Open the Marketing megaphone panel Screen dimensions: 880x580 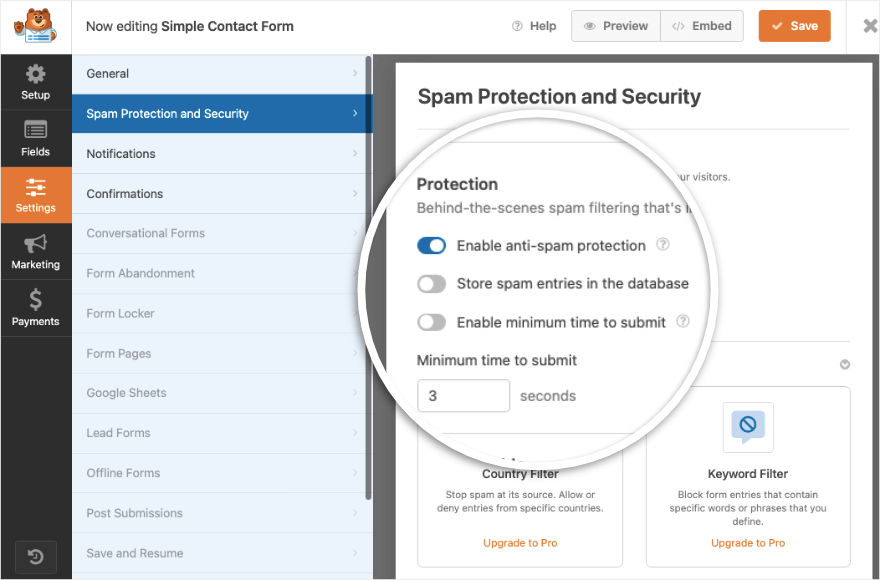click(35, 252)
